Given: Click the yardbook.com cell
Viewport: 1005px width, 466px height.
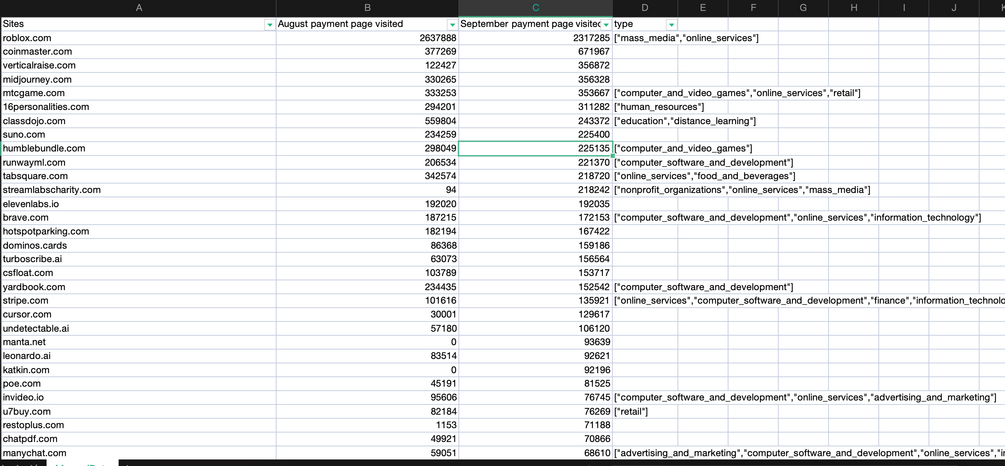Looking at the screenshot, I should click(x=138, y=287).
